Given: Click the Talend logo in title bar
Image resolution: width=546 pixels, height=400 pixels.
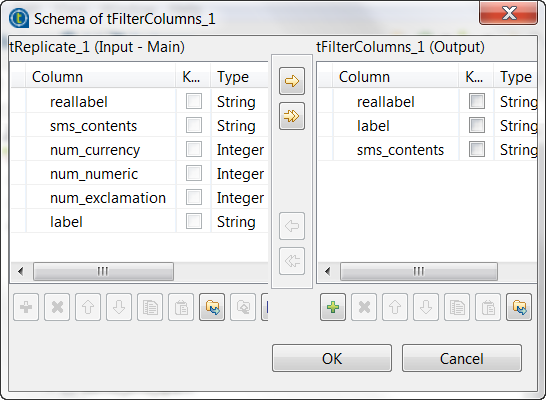Looking at the screenshot, I should pyautogui.click(x=19, y=18).
